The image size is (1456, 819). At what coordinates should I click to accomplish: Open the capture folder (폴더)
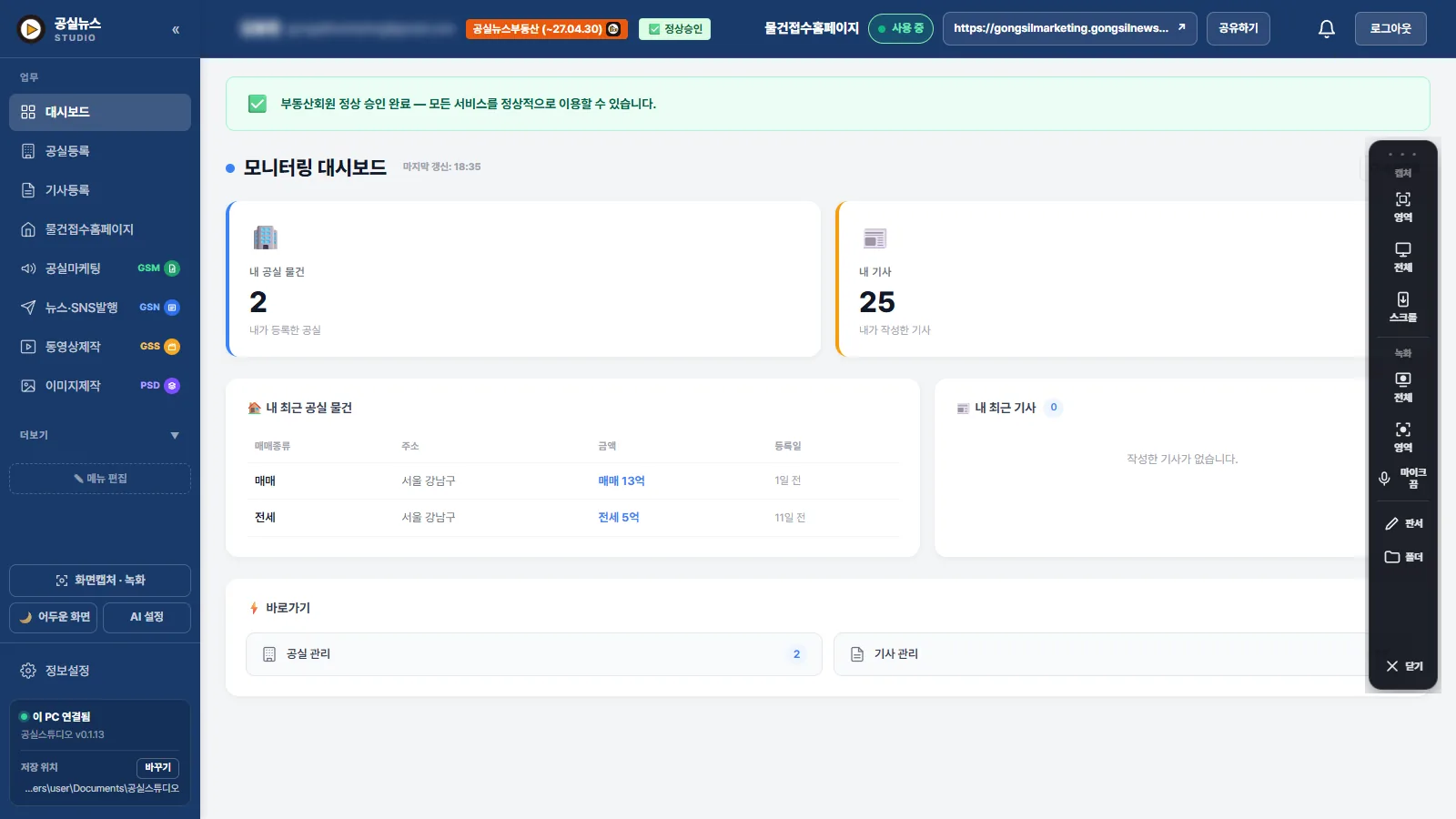[1403, 557]
